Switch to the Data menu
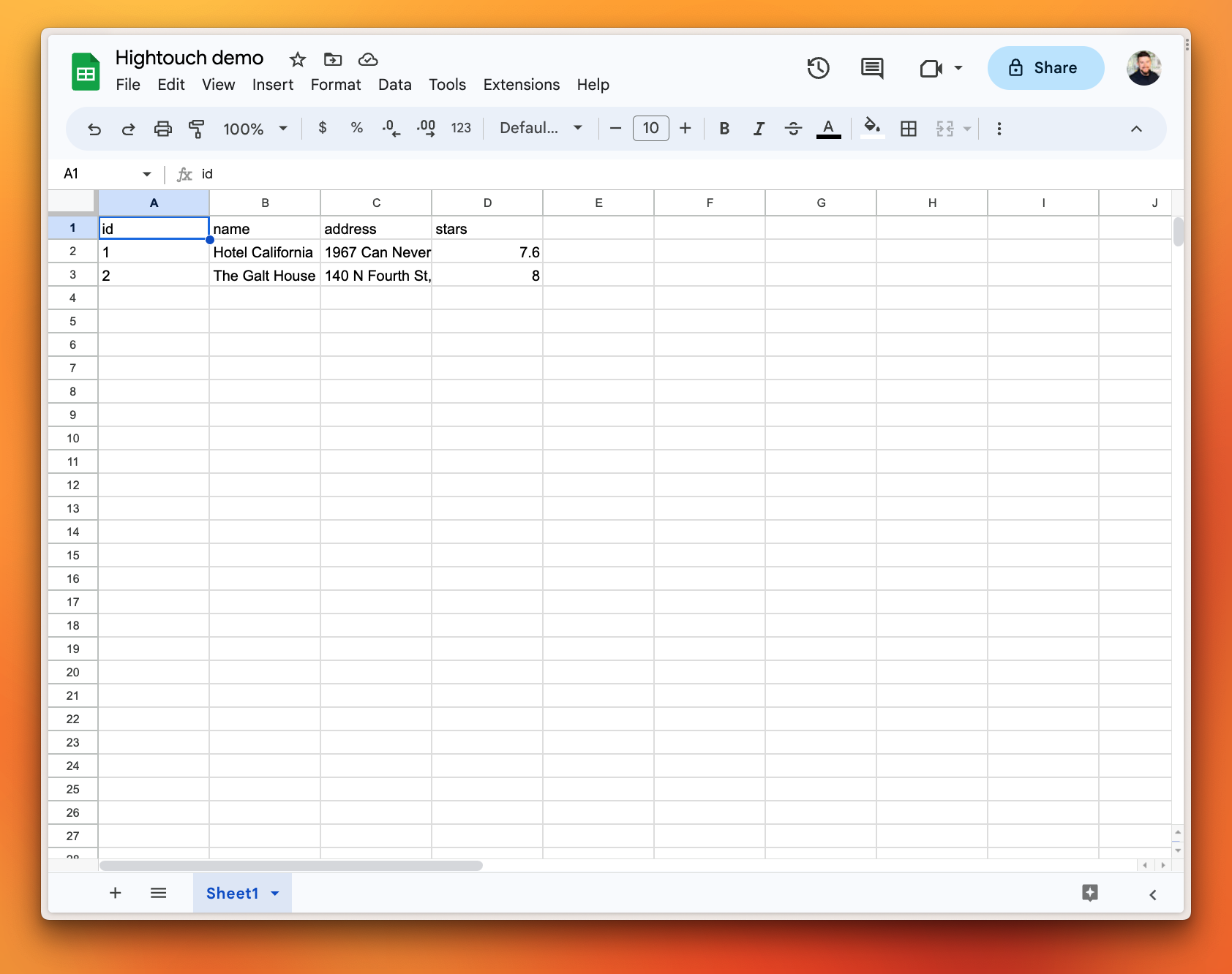1232x974 pixels. [x=394, y=85]
